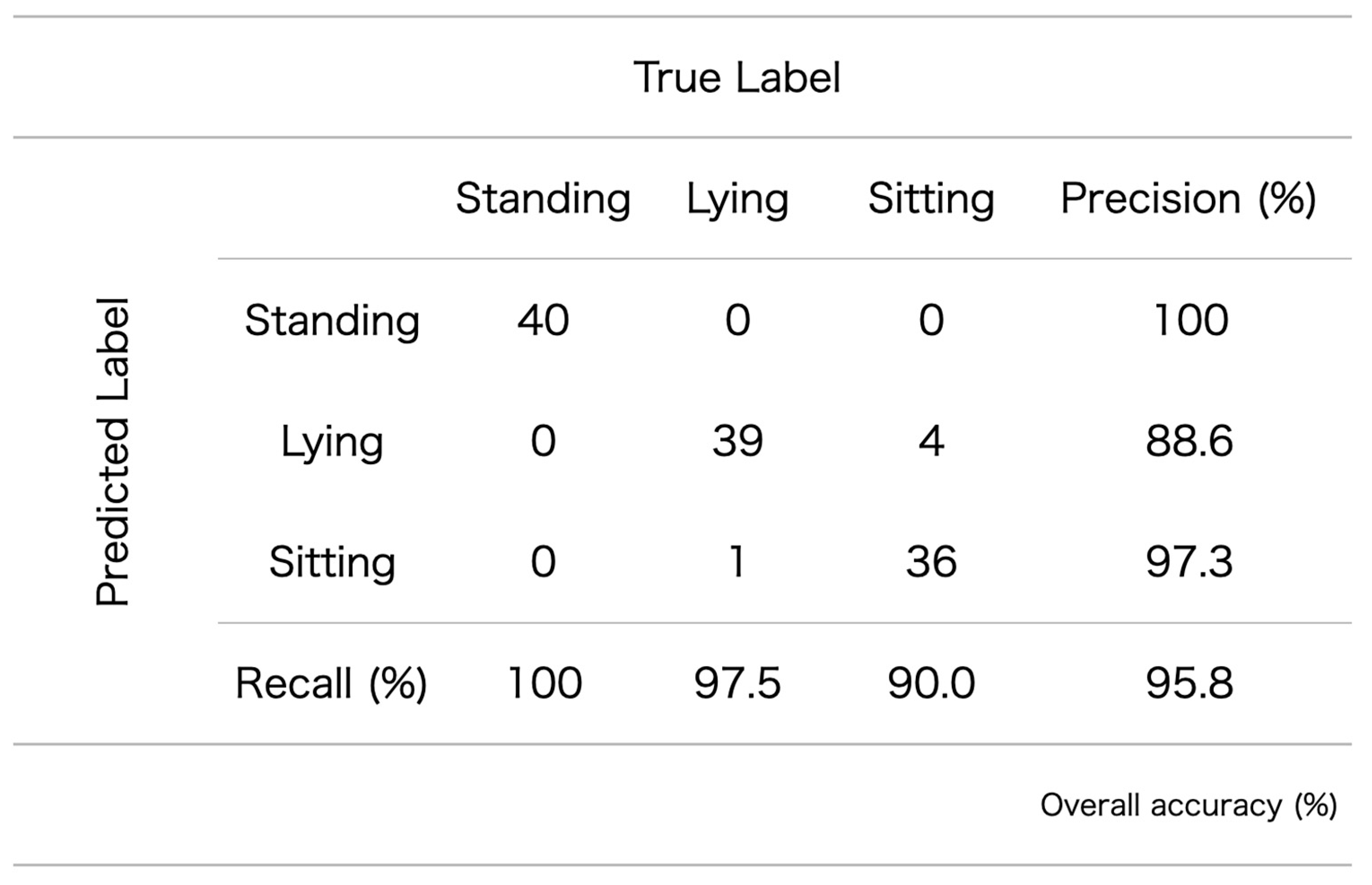Select the Precision (%) column header
The width and height of the screenshot is (1372, 885).
[1188, 199]
